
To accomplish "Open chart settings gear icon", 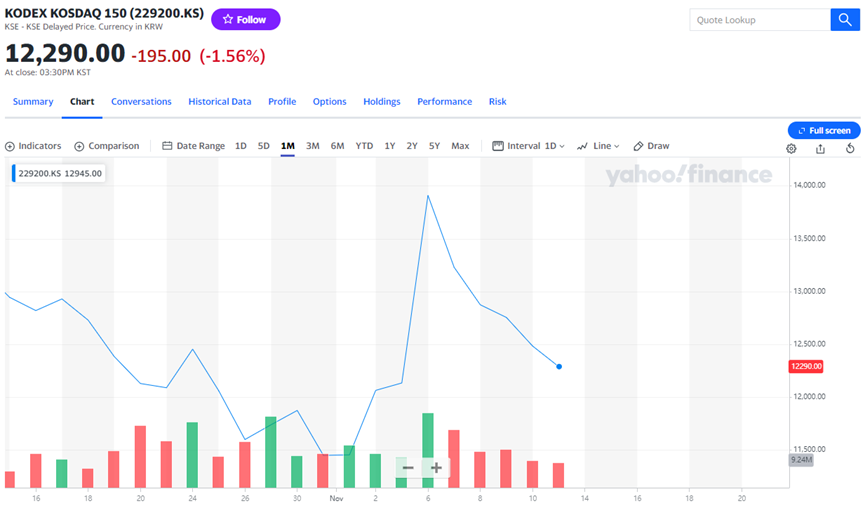I will pos(791,148).
